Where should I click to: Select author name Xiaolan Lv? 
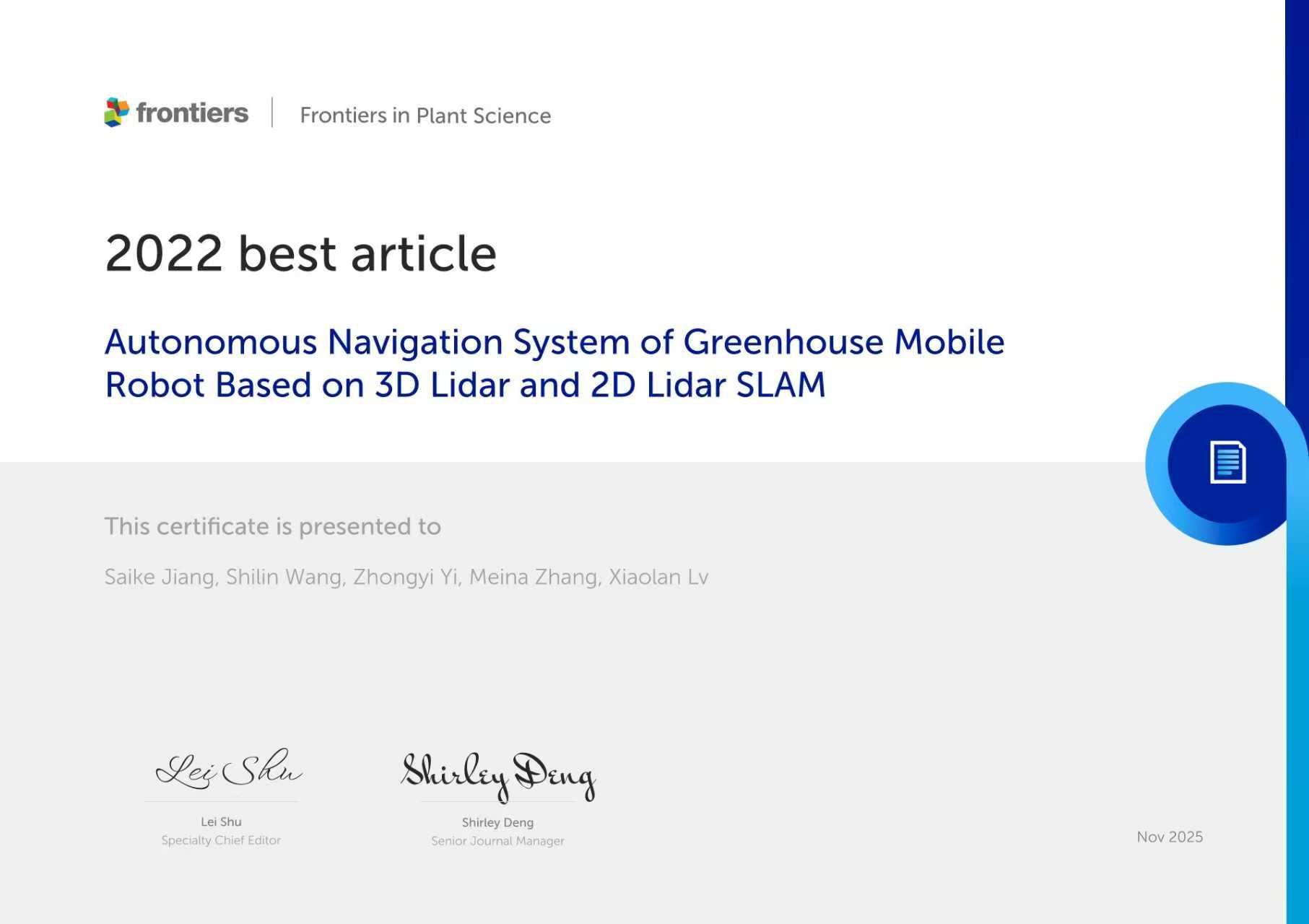(x=658, y=577)
